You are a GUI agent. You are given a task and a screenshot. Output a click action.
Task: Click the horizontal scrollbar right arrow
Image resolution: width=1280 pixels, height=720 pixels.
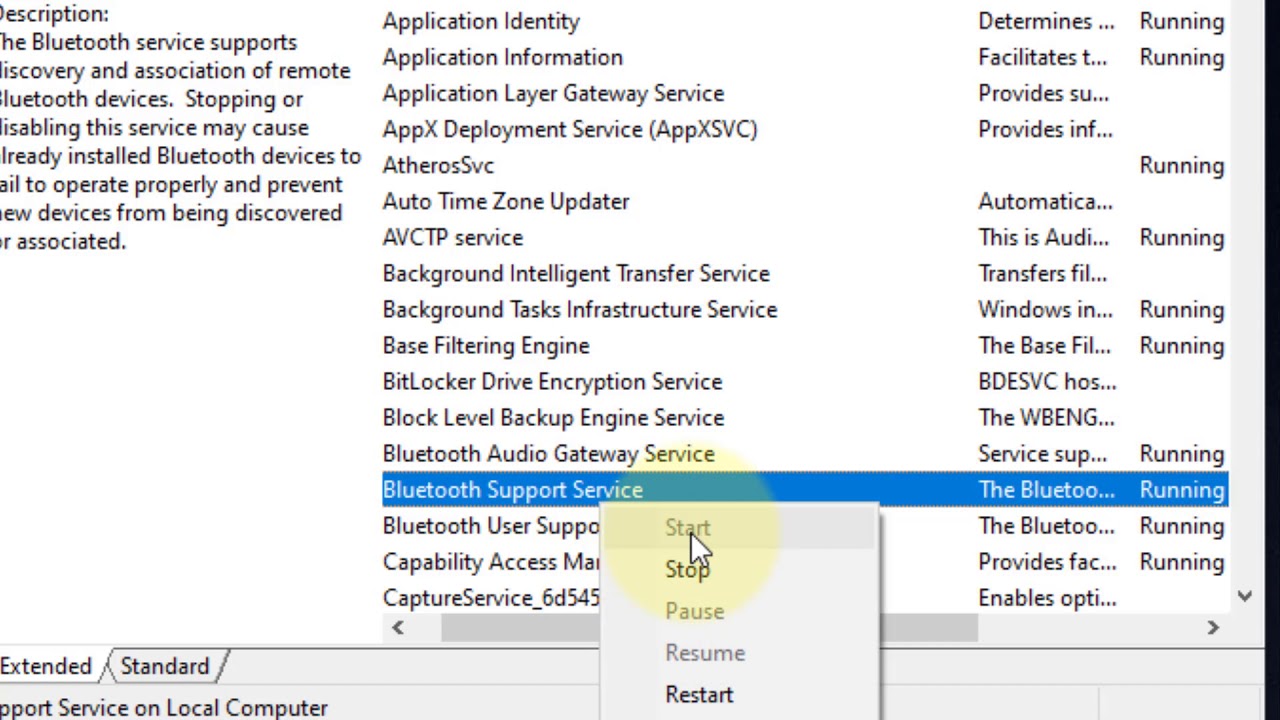click(x=1213, y=627)
